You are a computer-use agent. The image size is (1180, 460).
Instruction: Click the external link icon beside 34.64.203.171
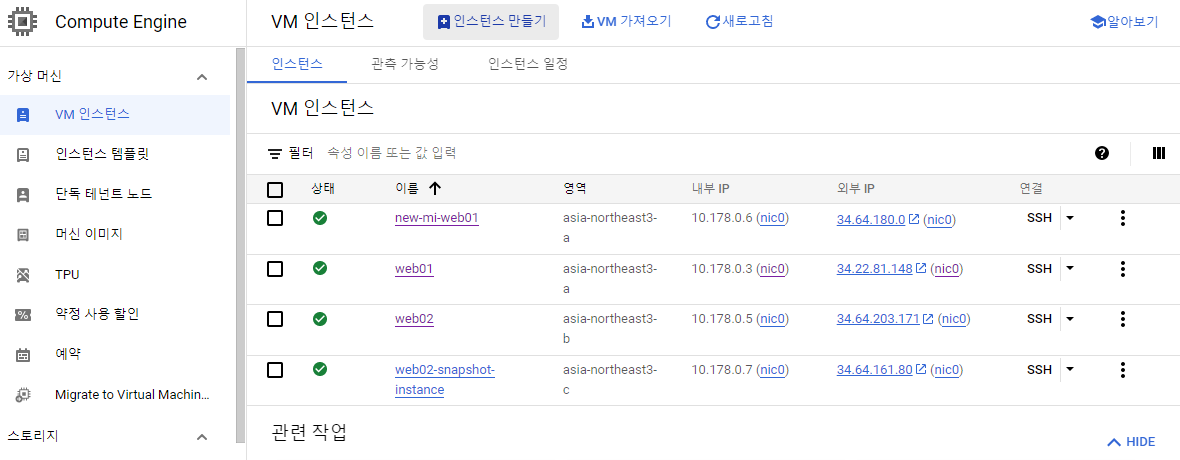click(928, 319)
